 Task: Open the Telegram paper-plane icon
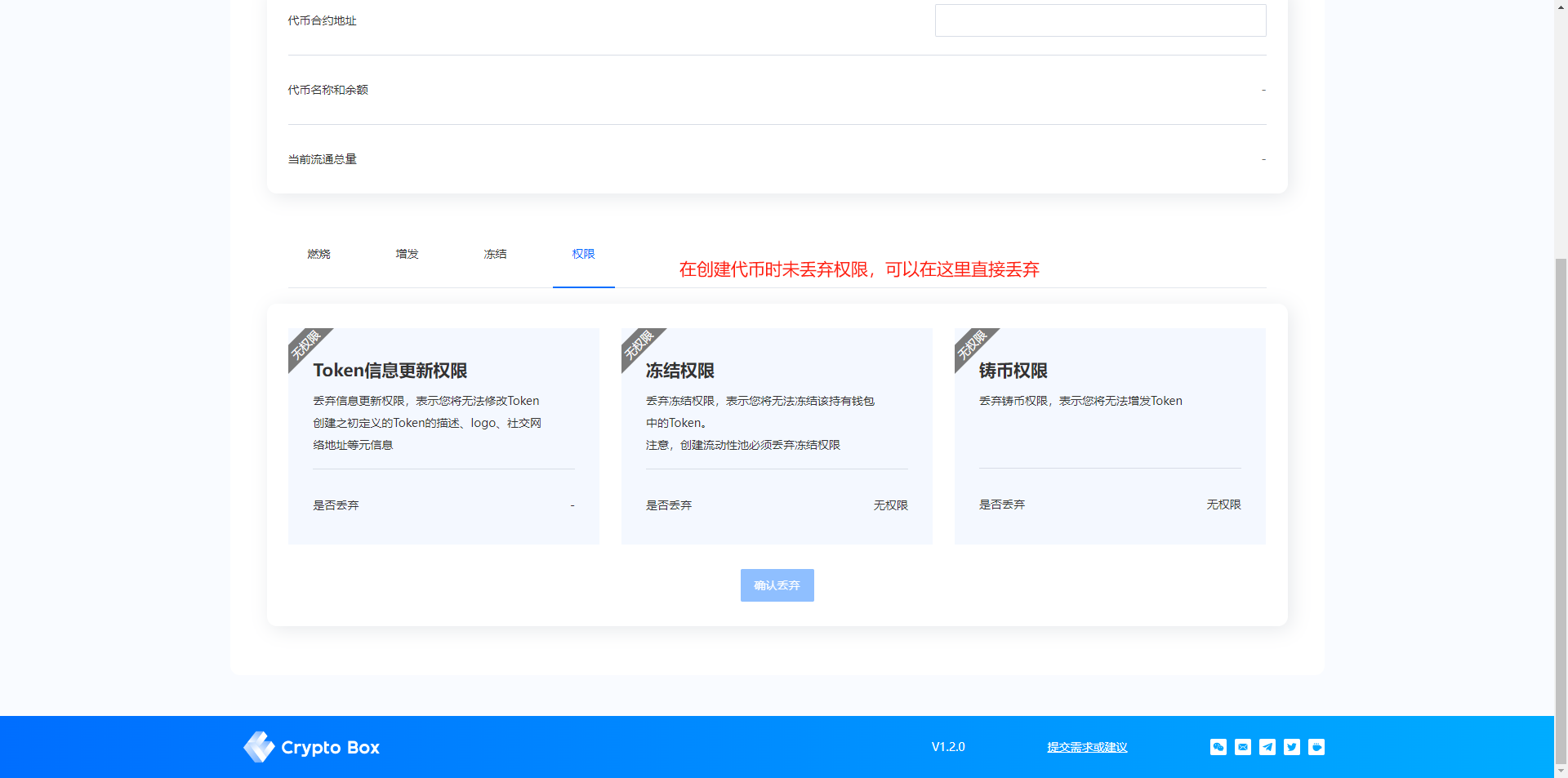[x=1267, y=747]
